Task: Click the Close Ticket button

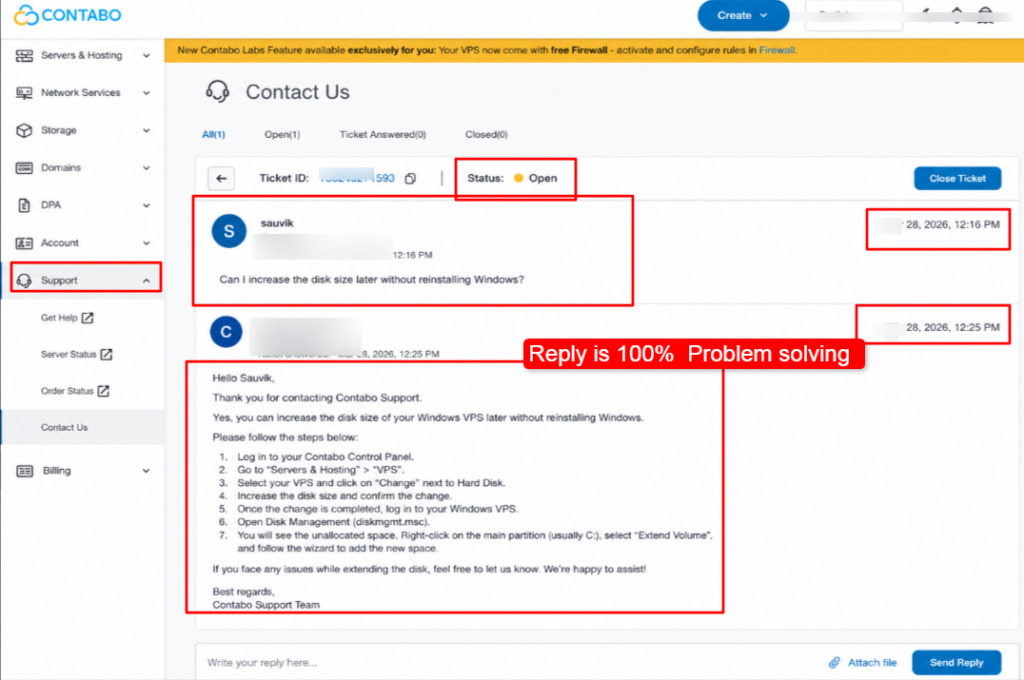Action: [957, 178]
